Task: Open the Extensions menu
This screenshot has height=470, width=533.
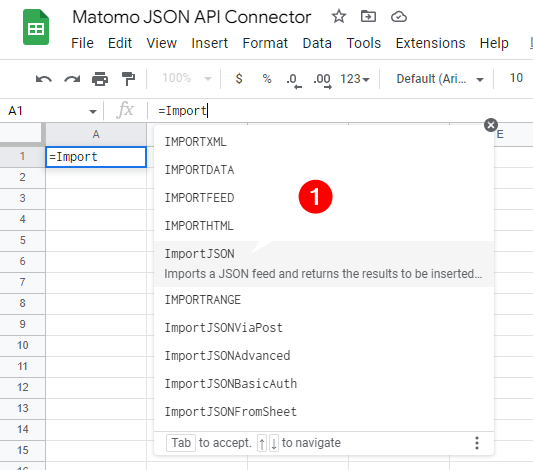Action: tap(430, 43)
